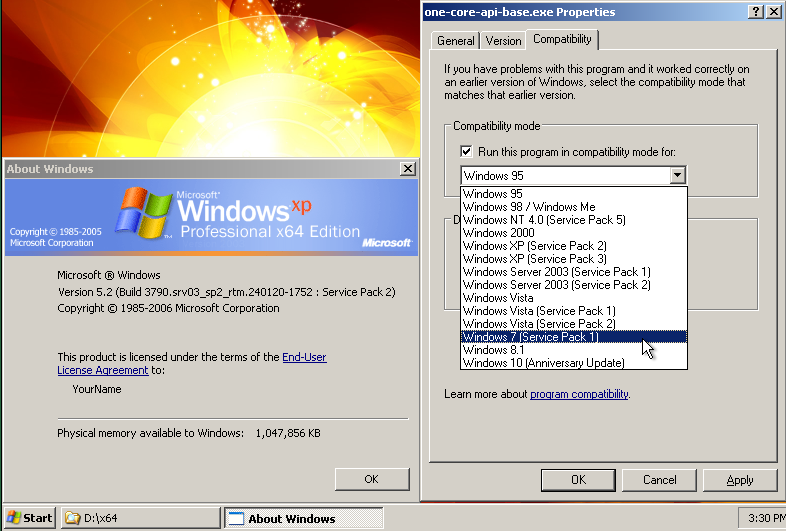The width and height of the screenshot is (786, 531).
Task: Close the one-core-api-base.exe Properties dialog
Action: pyautogui.click(x=773, y=12)
